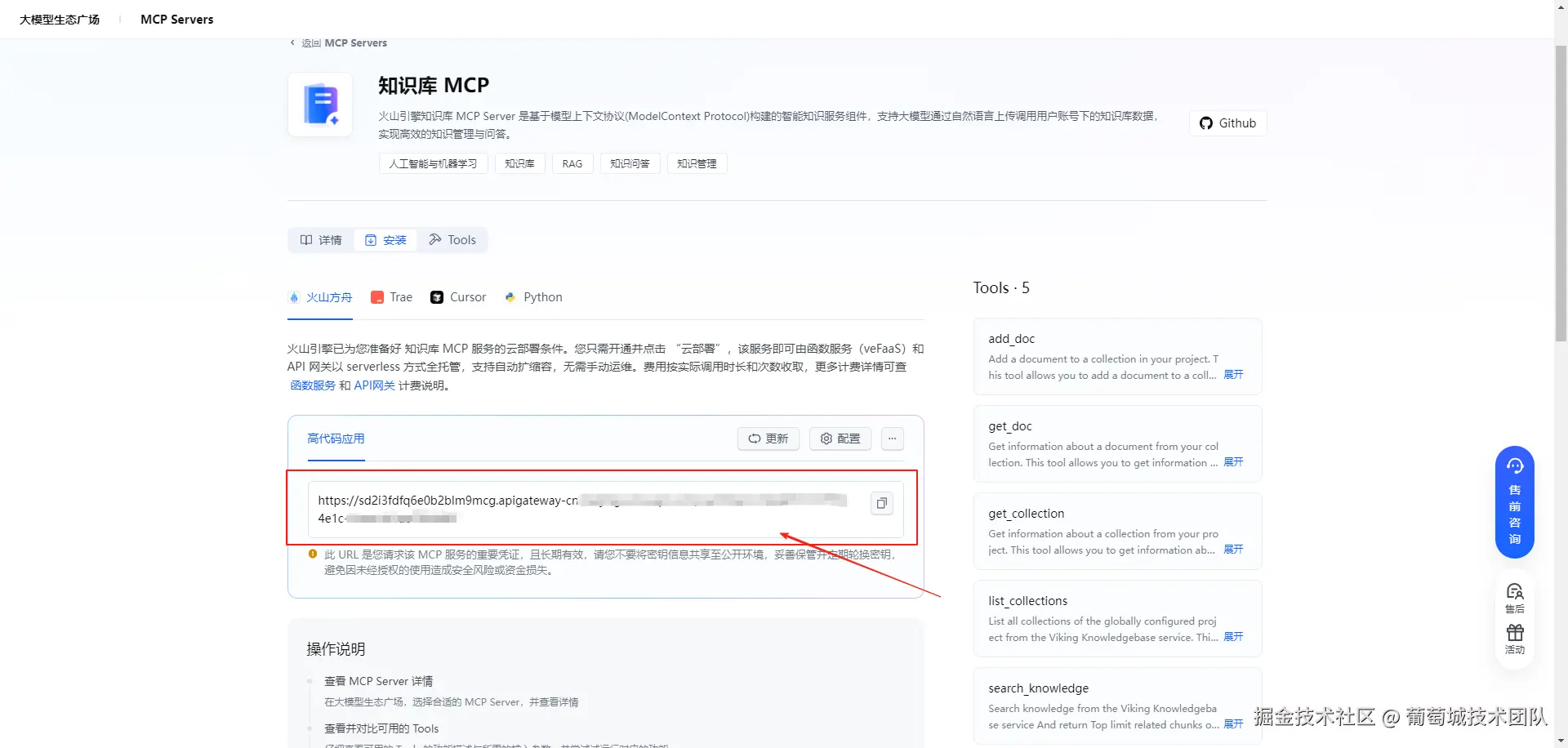The image size is (1568, 748).
Task: Open the 售前咨询 pre-sales chat widget
Action: [1515, 502]
